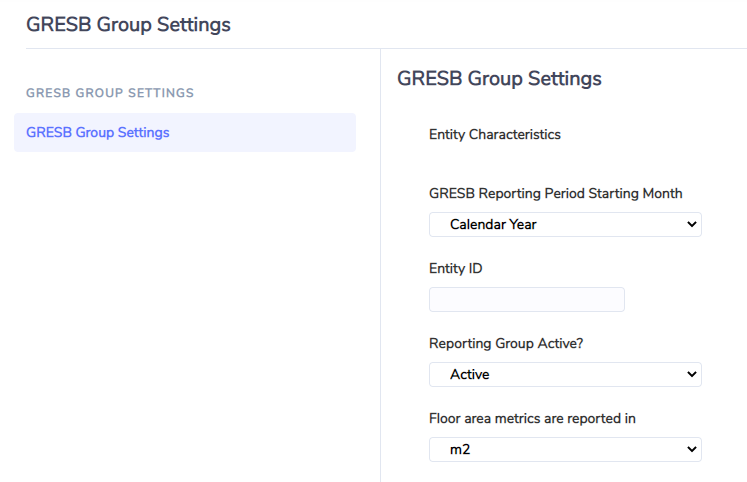Focus the Entity ID text field
The image size is (747, 482).
pos(526,300)
